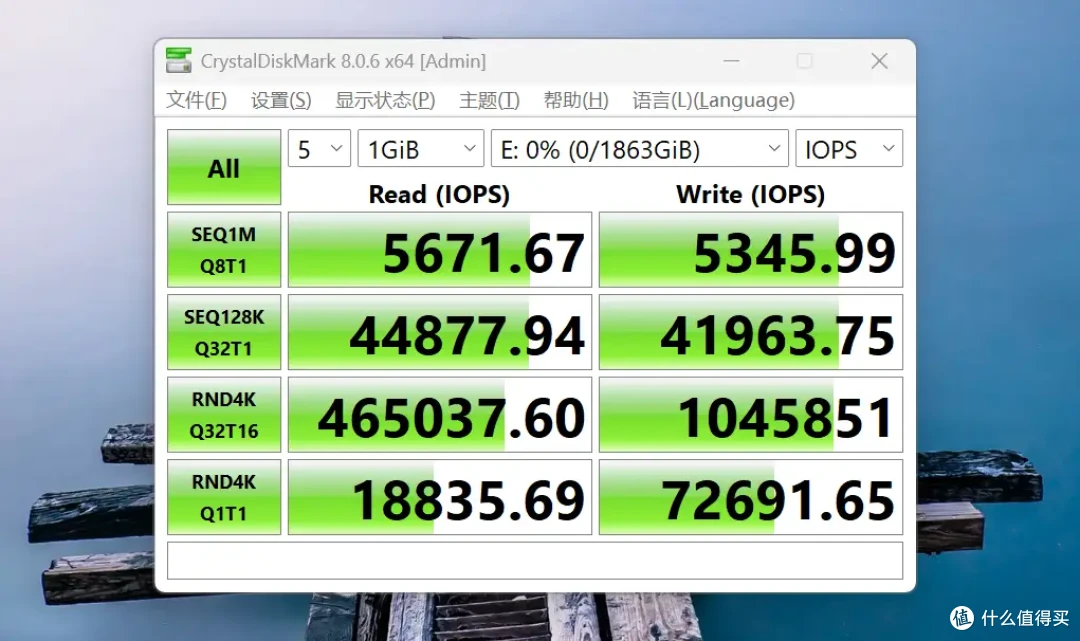Click the Read (IOPS) column header
The width and height of the screenshot is (1080, 641).
pyautogui.click(x=439, y=194)
